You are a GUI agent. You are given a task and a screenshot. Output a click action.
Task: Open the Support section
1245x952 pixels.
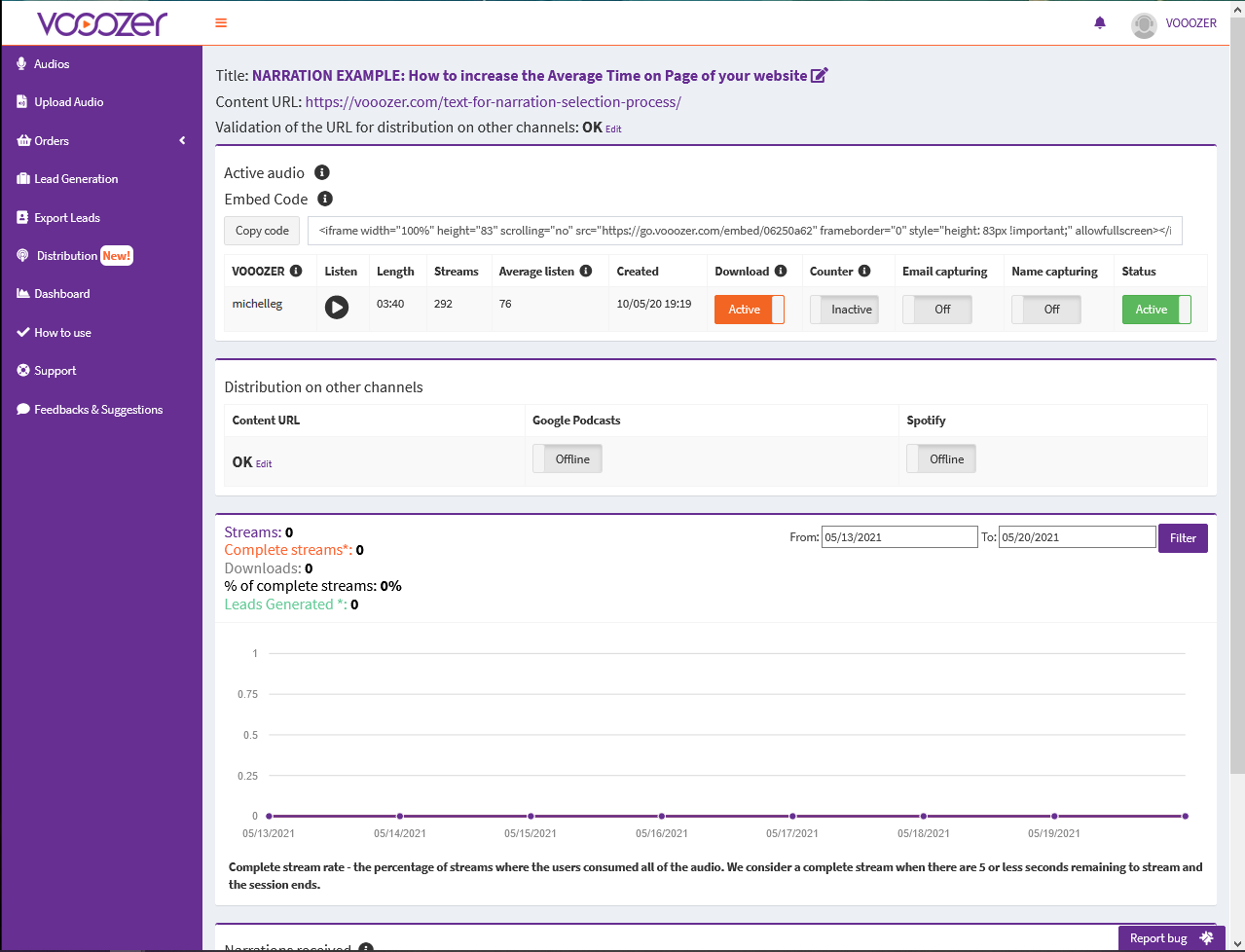point(56,370)
